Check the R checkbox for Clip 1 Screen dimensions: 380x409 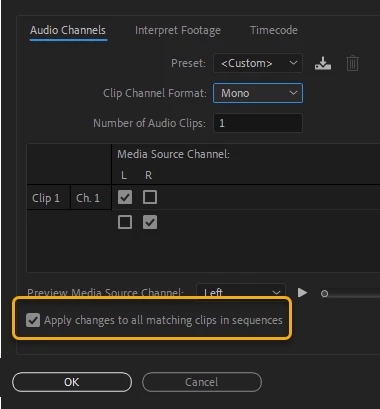150,197
